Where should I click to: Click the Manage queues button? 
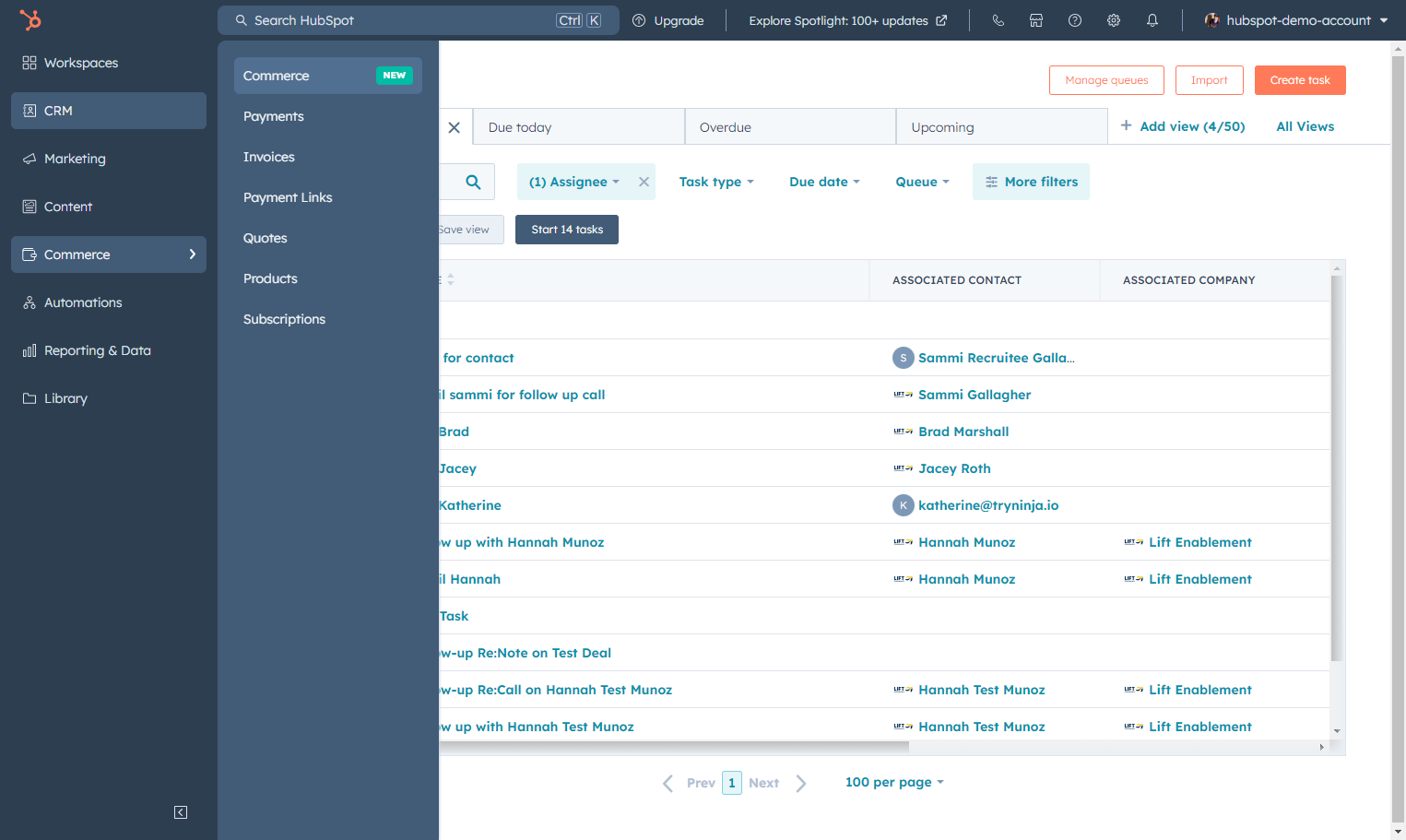1106,80
